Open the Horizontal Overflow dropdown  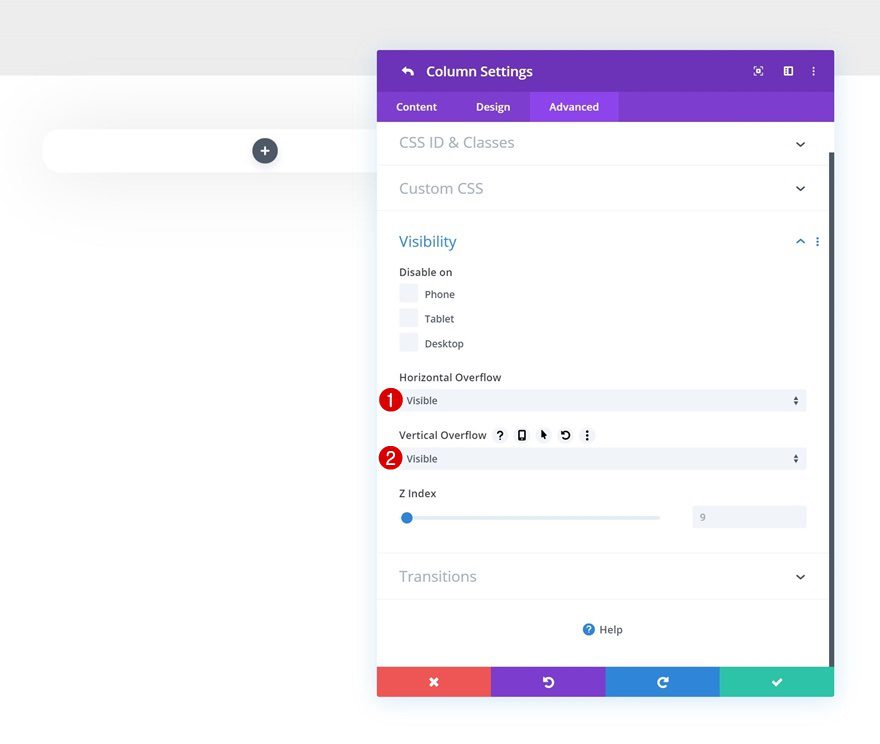pos(600,400)
